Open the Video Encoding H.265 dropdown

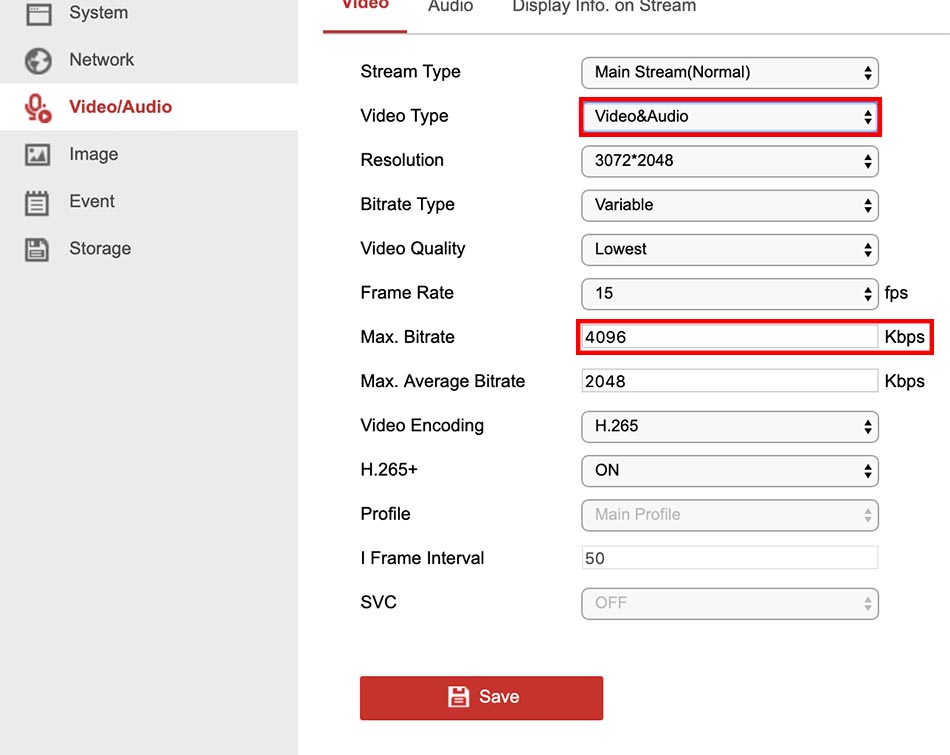pyautogui.click(x=729, y=427)
